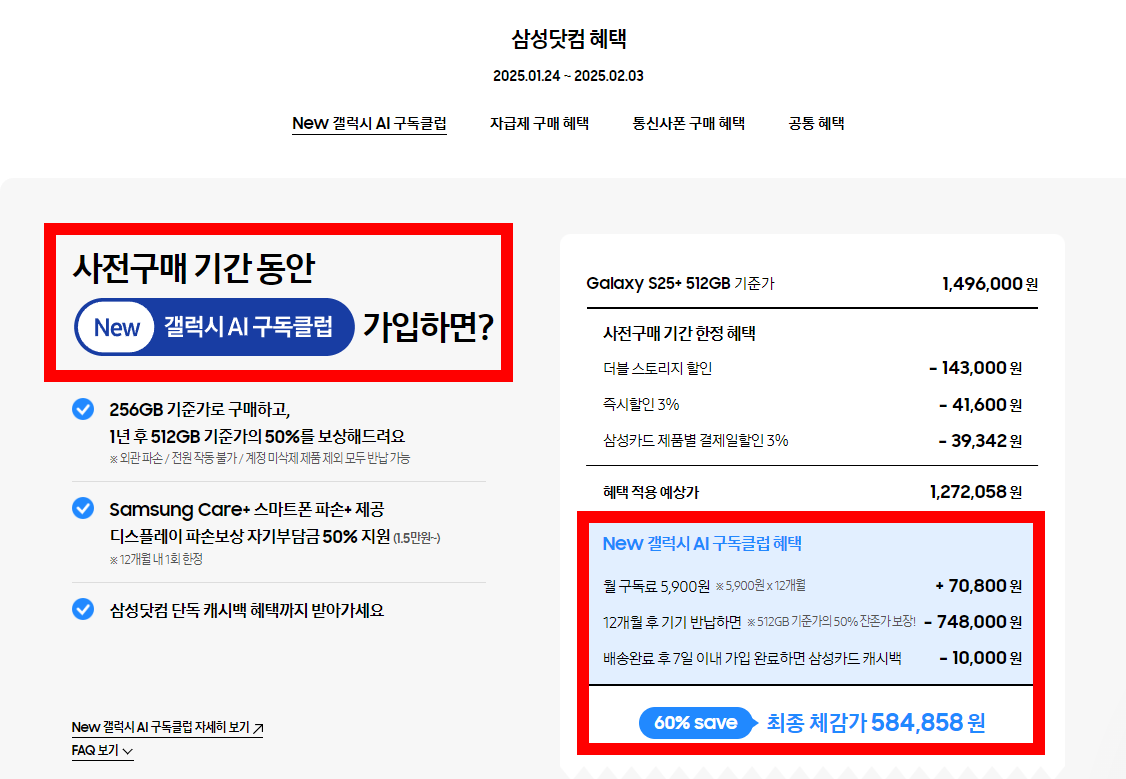1126x779 pixels.
Task: Click the arrow icon beside 자세히 보기
Action: pos(259,728)
